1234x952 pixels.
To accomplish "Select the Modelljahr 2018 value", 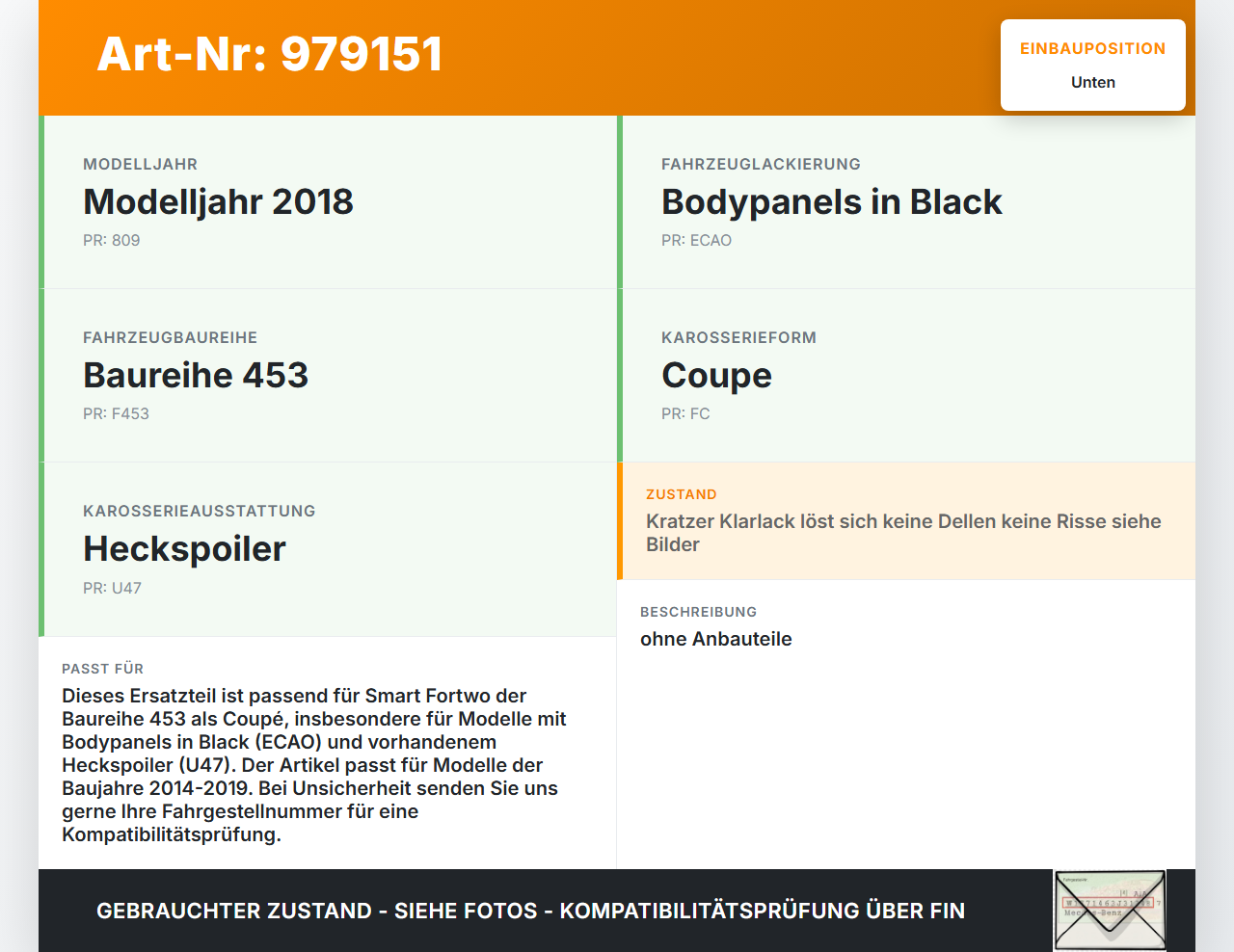I will tap(219, 202).
